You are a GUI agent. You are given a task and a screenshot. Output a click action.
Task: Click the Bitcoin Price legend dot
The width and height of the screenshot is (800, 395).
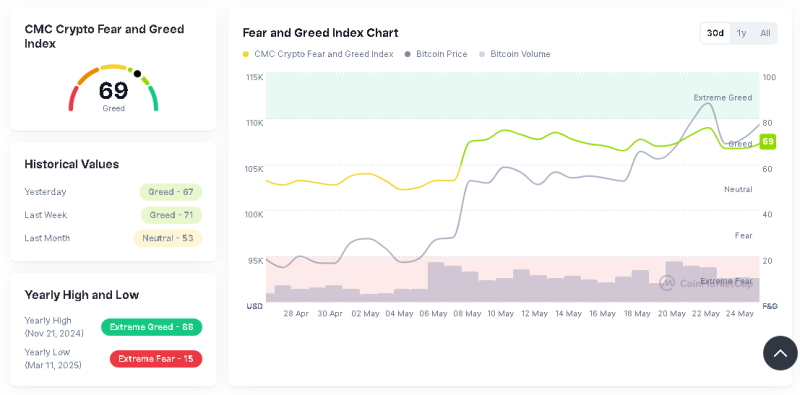coord(408,54)
